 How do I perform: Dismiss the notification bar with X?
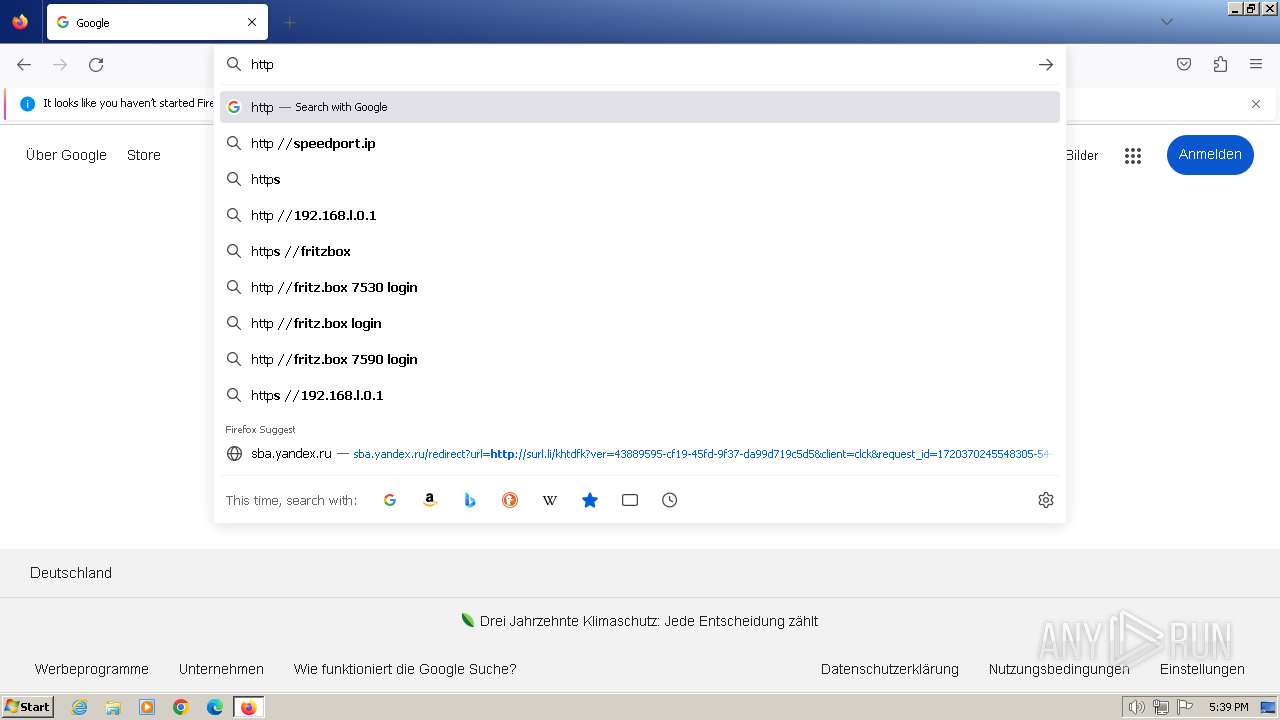pos(1256,103)
